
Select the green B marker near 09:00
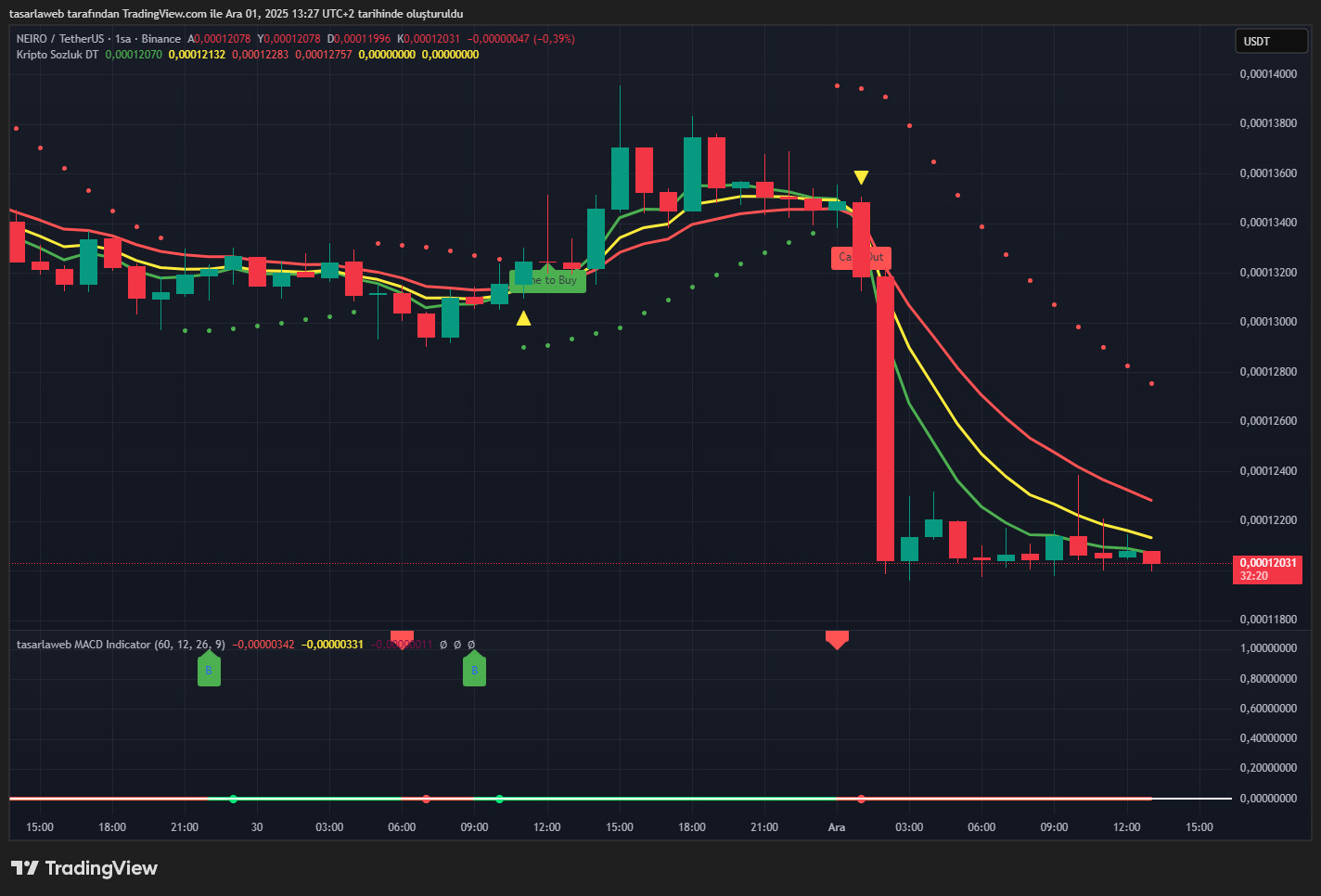pyautogui.click(x=474, y=670)
